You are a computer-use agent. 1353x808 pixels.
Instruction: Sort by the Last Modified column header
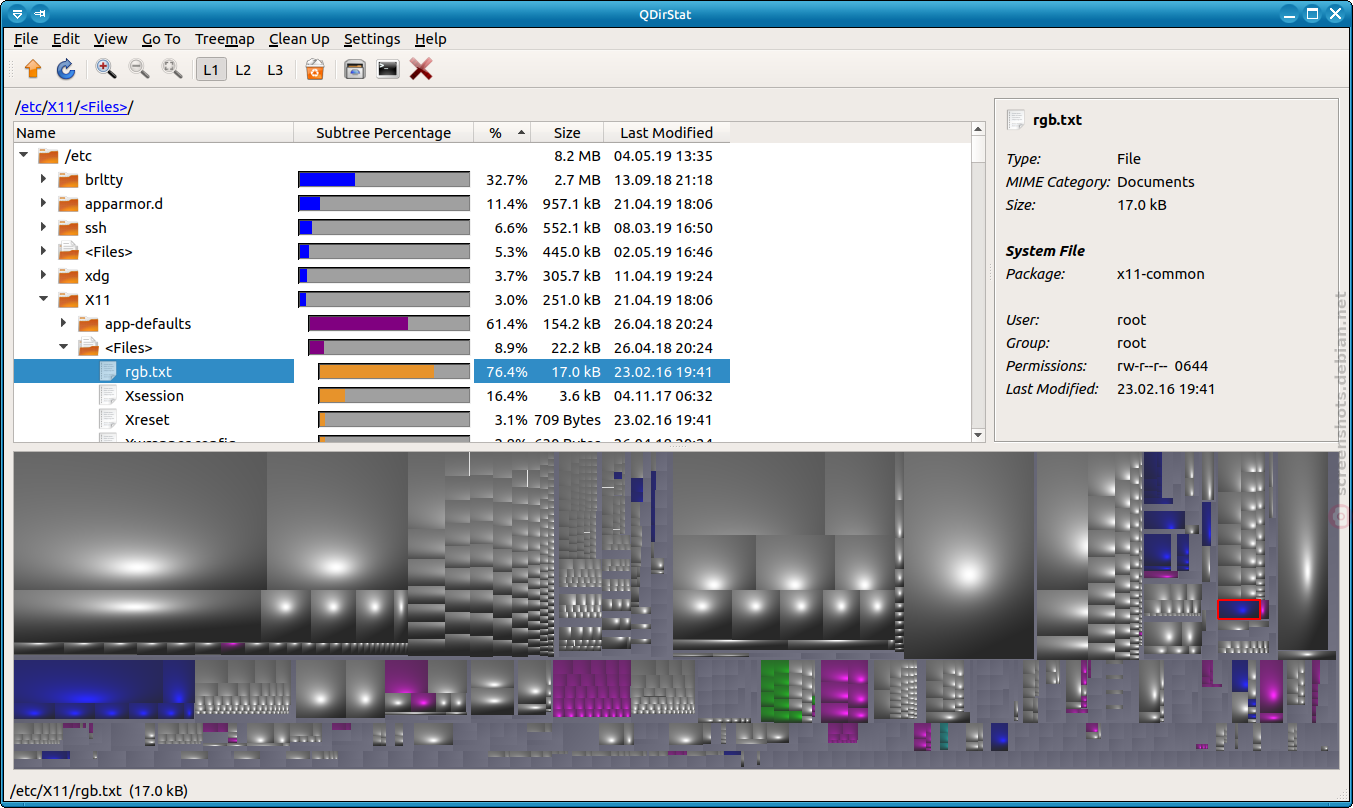point(667,132)
